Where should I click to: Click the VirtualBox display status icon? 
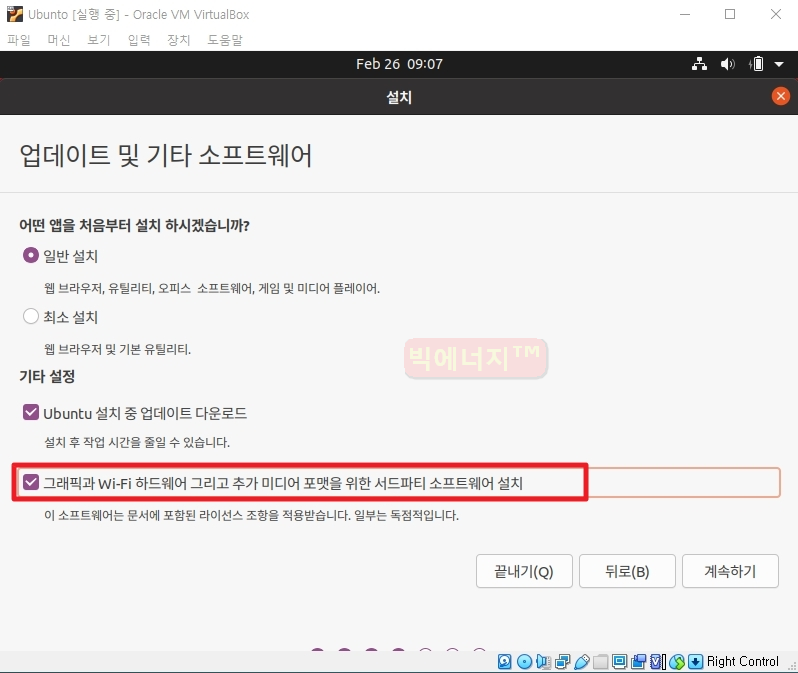point(619,661)
